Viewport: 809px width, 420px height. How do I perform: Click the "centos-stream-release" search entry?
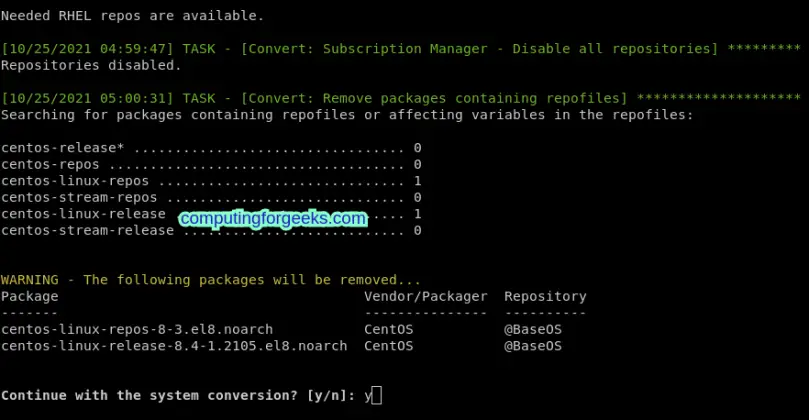click(88, 231)
